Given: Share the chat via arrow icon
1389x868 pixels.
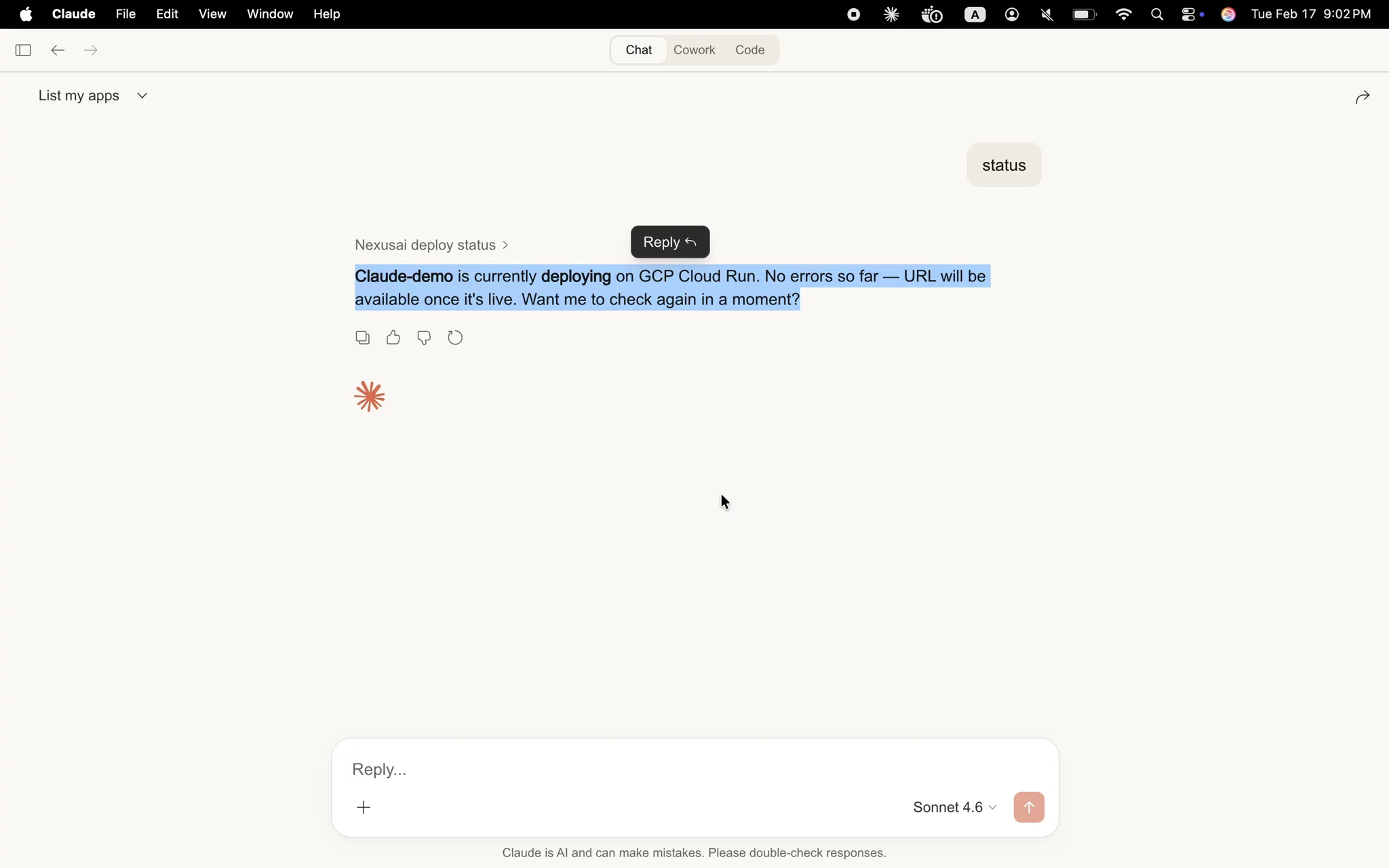Looking at the screenshot, I should 1363,98.
